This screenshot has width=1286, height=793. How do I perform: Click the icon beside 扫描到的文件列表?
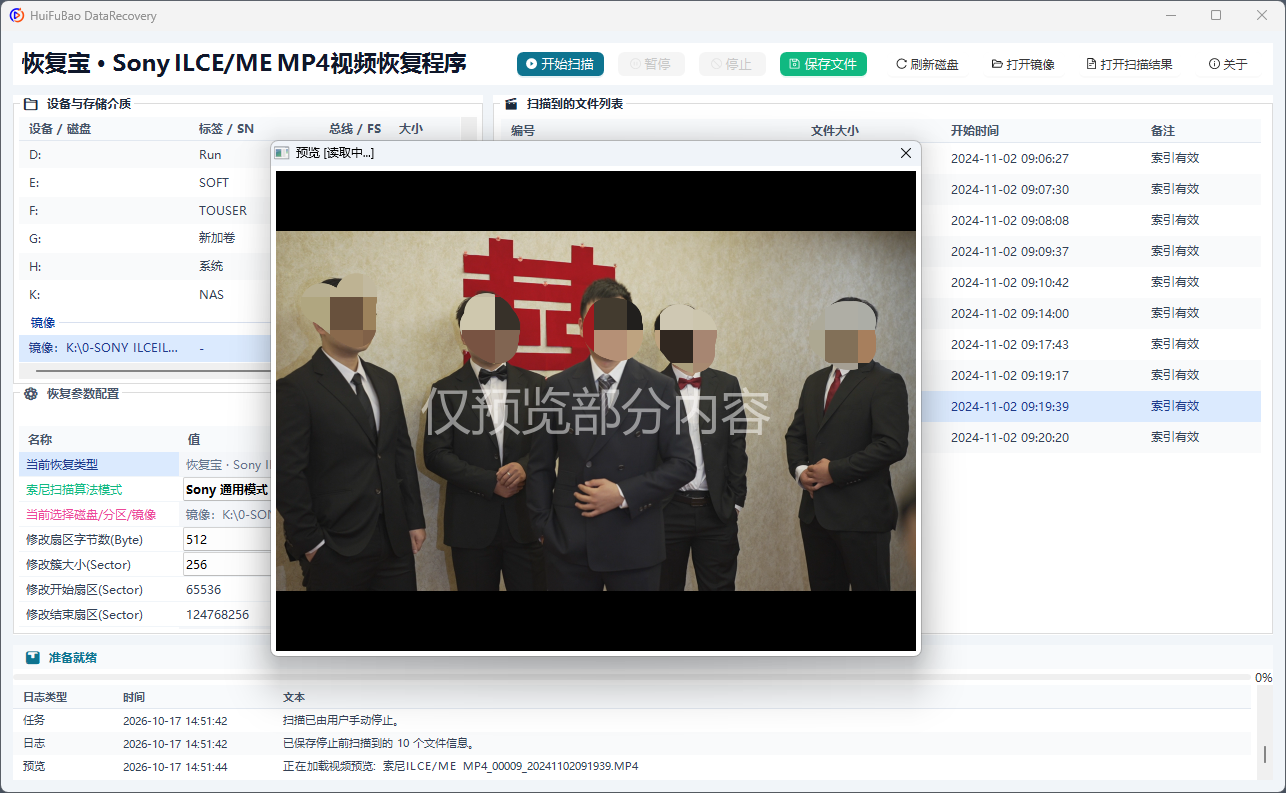click(x=511, y=103)
